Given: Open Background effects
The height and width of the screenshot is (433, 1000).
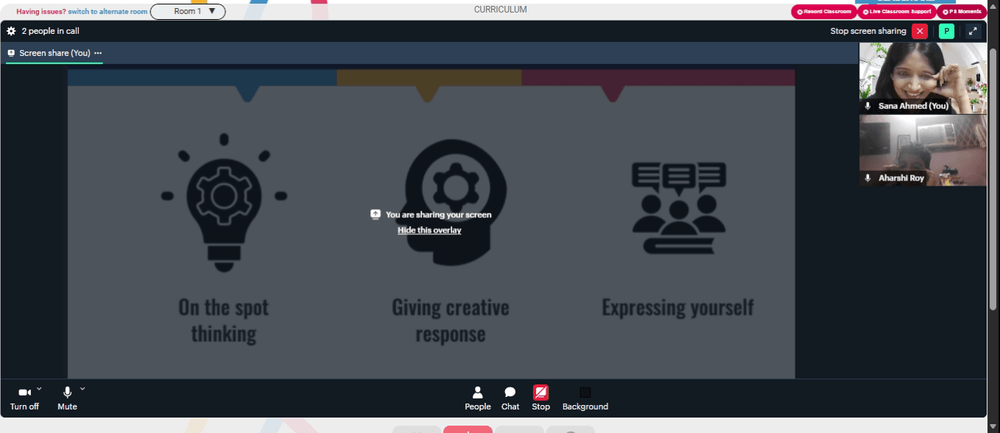Looking at the screenshot, I should pyautogui.click(x=585, y=399).
